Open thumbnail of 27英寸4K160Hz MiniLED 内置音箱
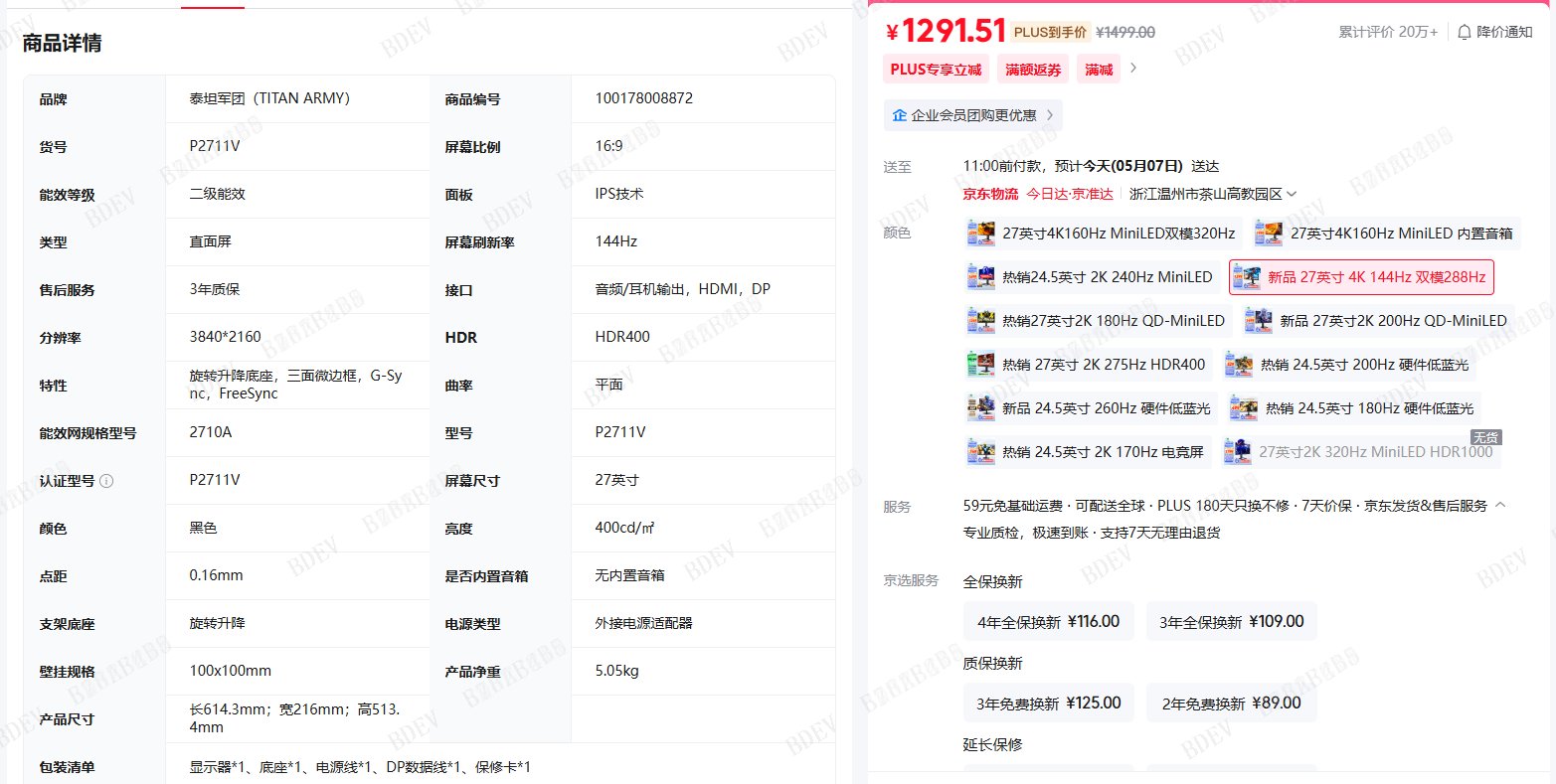Screen dimensions: 1556x784 1269,234
